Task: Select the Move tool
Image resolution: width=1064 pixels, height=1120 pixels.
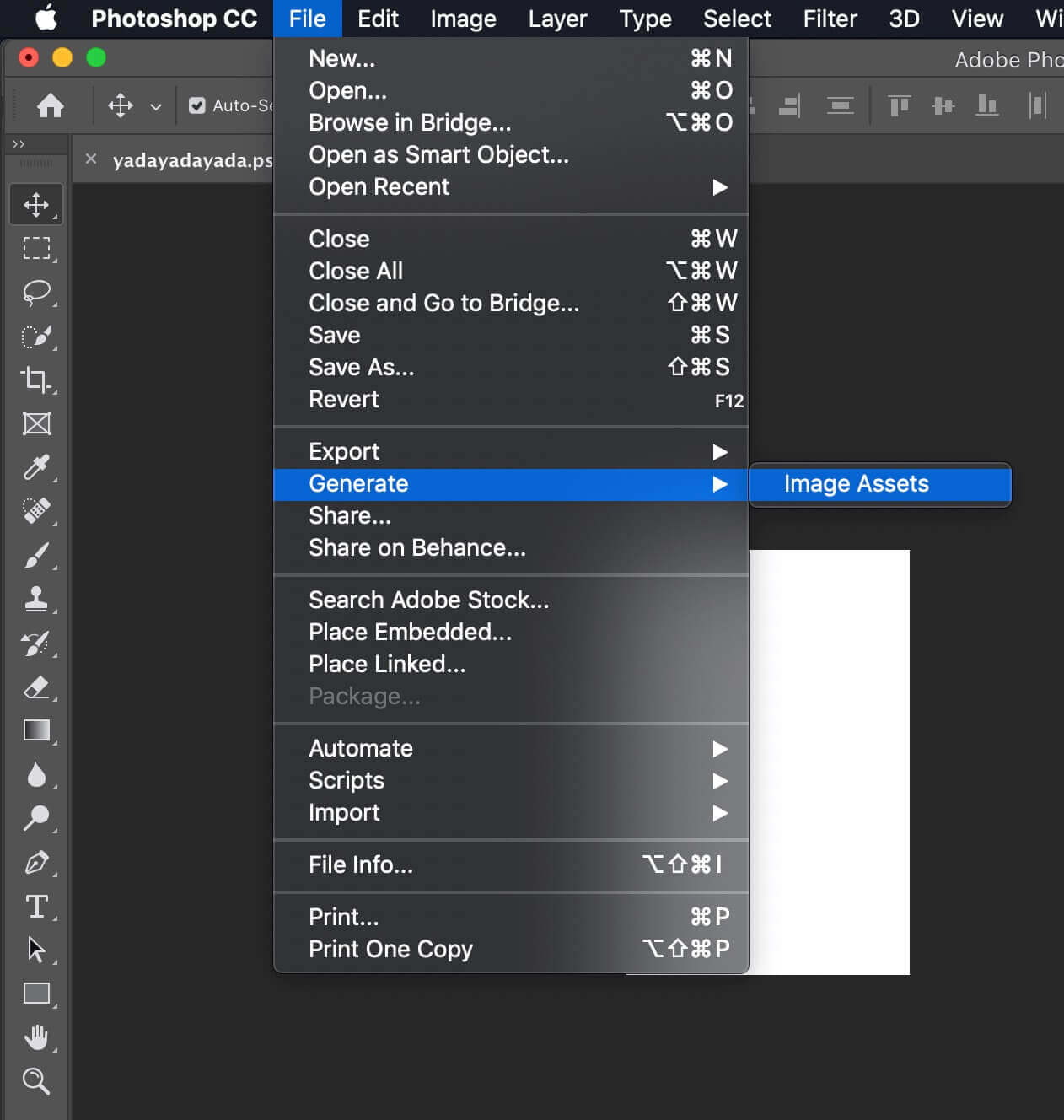Action: 36,203
